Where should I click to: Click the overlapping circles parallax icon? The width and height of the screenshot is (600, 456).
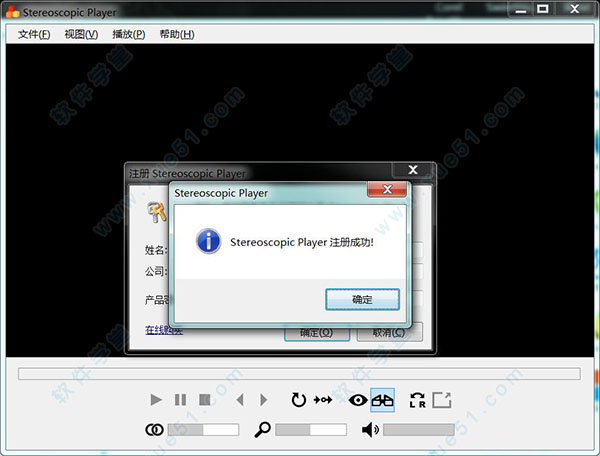(154, 430)
